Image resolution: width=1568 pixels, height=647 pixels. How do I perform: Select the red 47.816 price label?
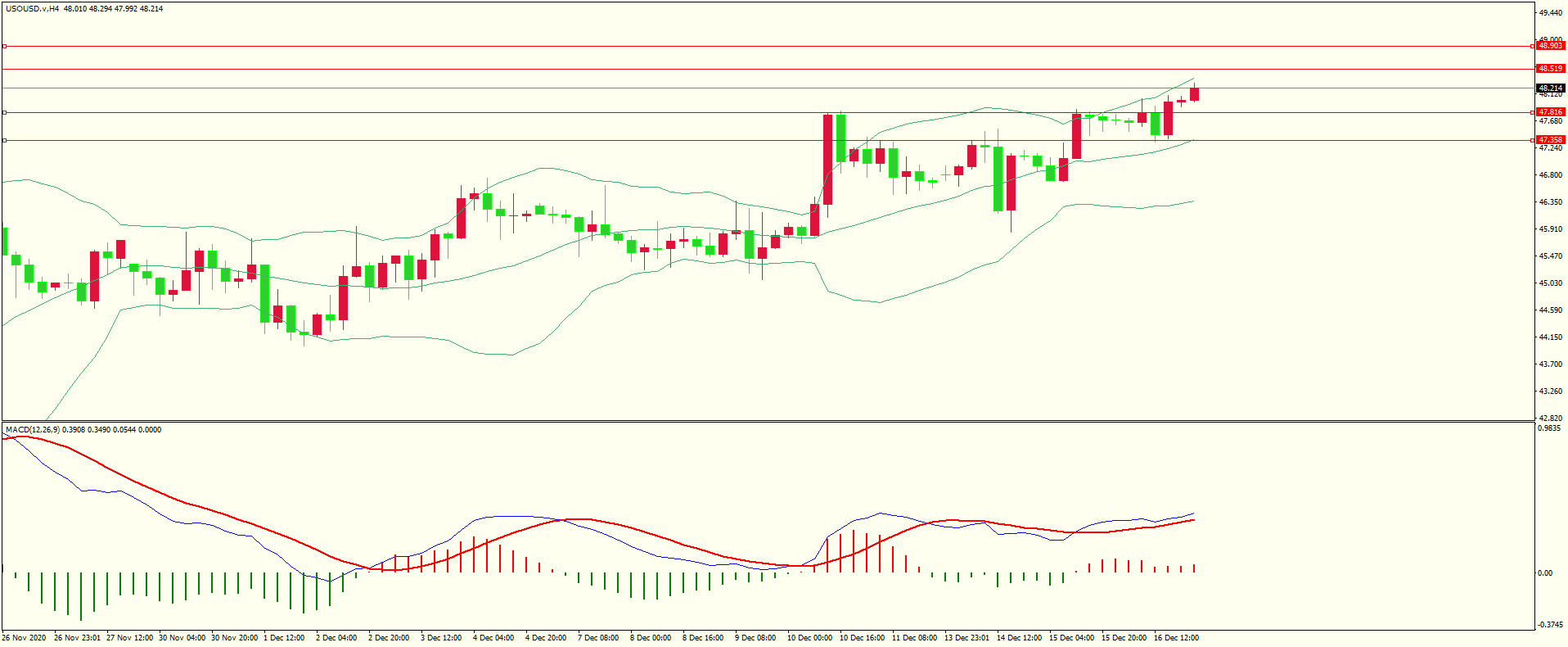[1551, 112]
